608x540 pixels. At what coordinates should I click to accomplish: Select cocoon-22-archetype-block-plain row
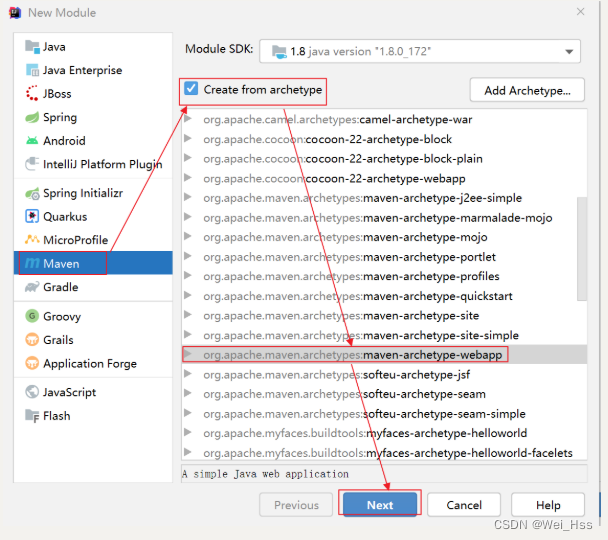point(384,159)
